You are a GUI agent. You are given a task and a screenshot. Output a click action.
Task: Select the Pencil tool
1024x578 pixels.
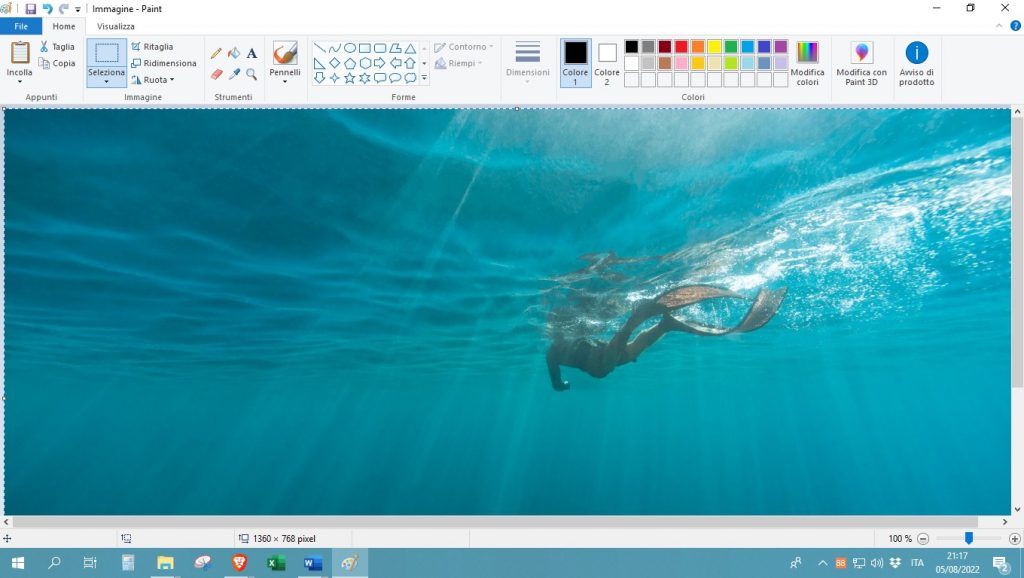point(216,53)
